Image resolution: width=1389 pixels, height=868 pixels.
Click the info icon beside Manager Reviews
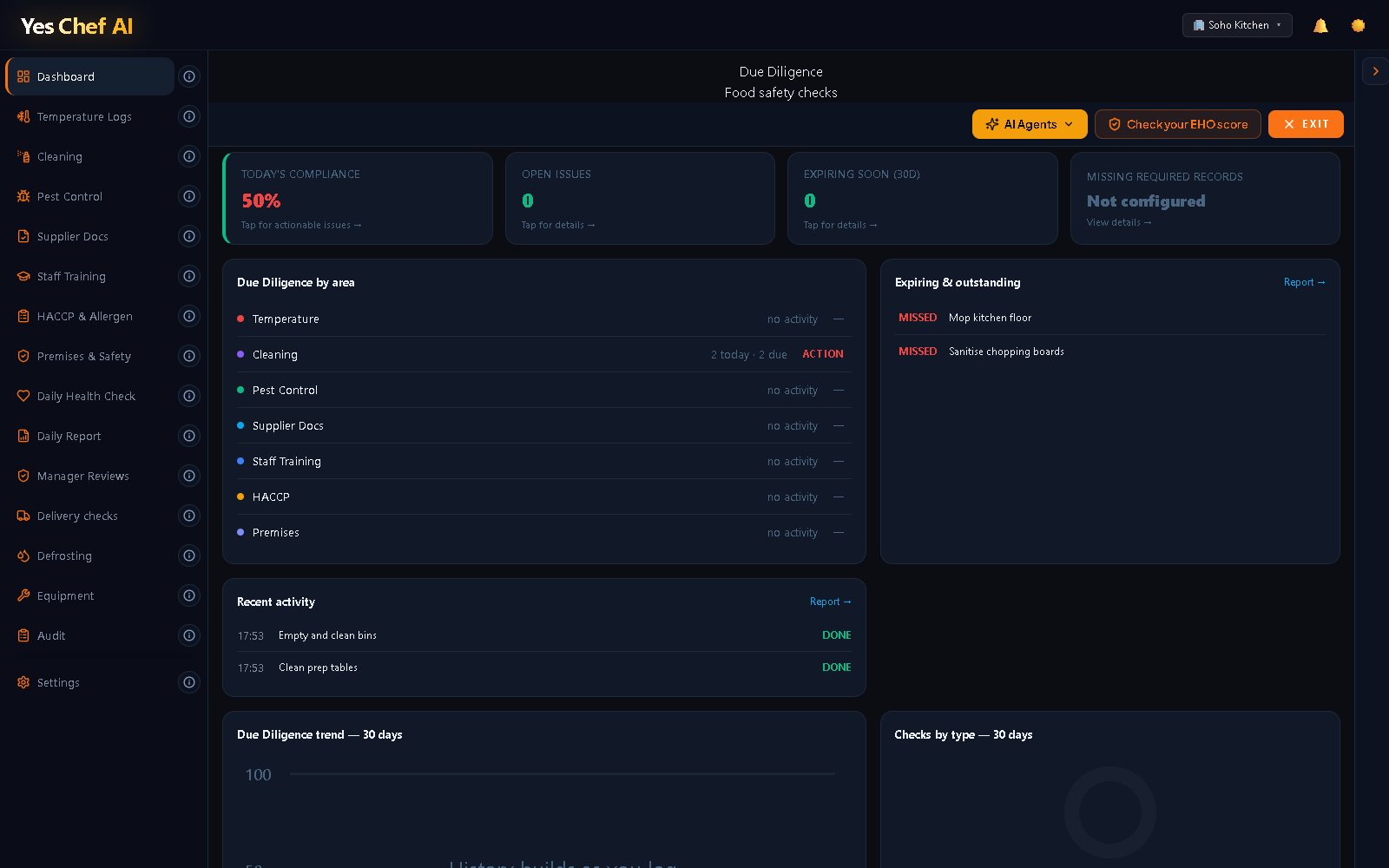coord(189,476)
